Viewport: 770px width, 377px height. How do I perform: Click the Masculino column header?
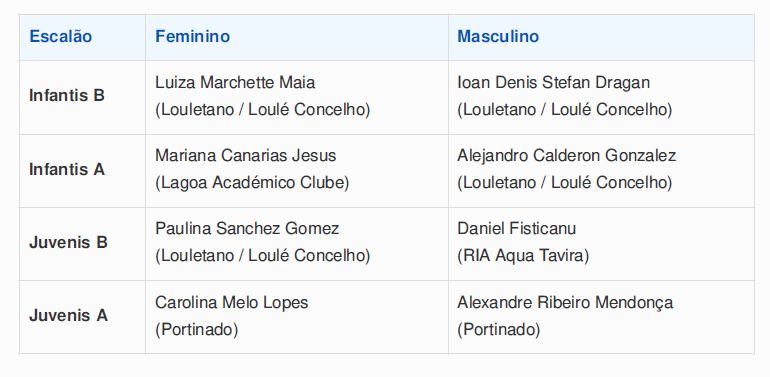[498, 37]
